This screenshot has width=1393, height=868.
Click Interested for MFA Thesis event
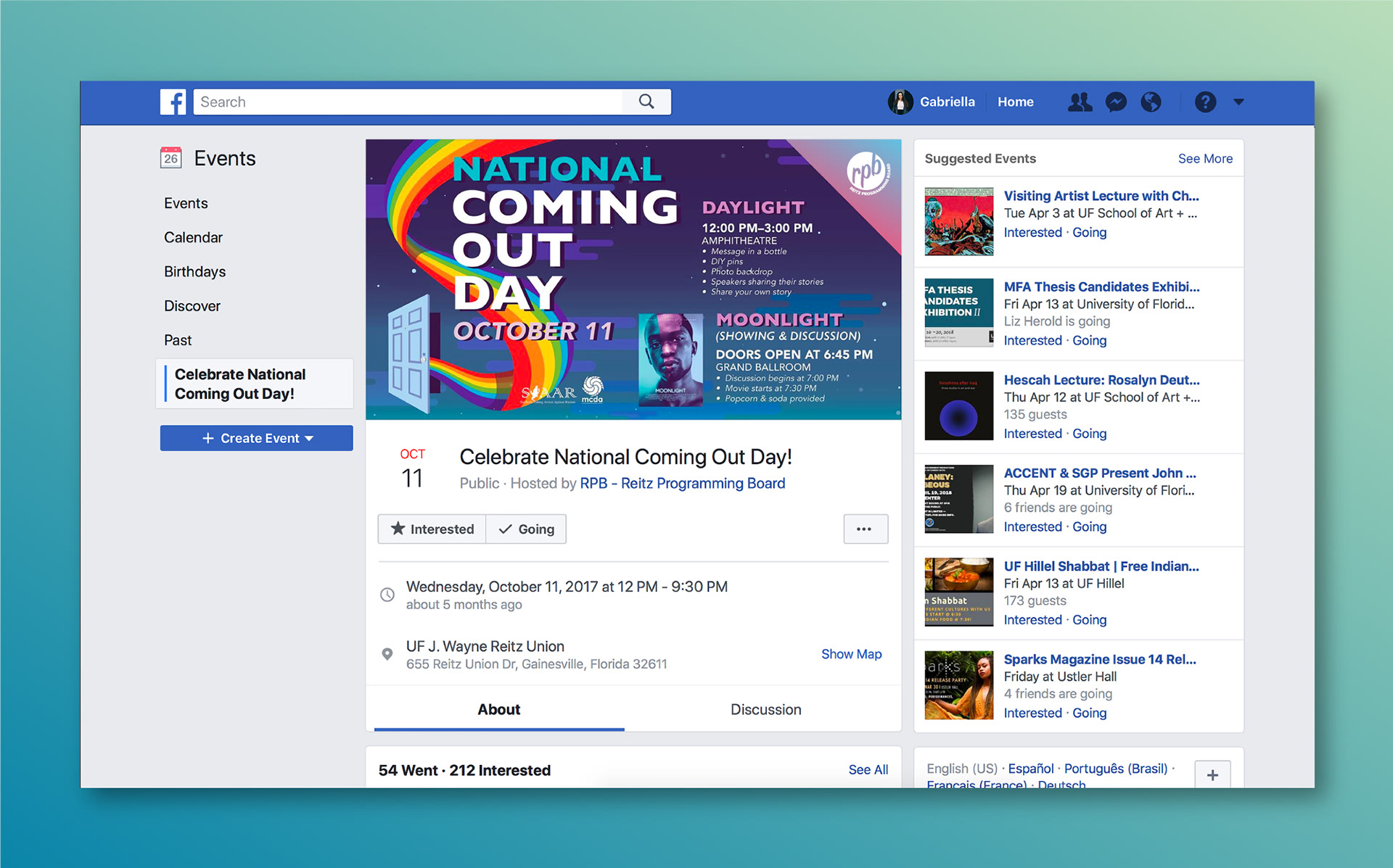[1032, 340]
